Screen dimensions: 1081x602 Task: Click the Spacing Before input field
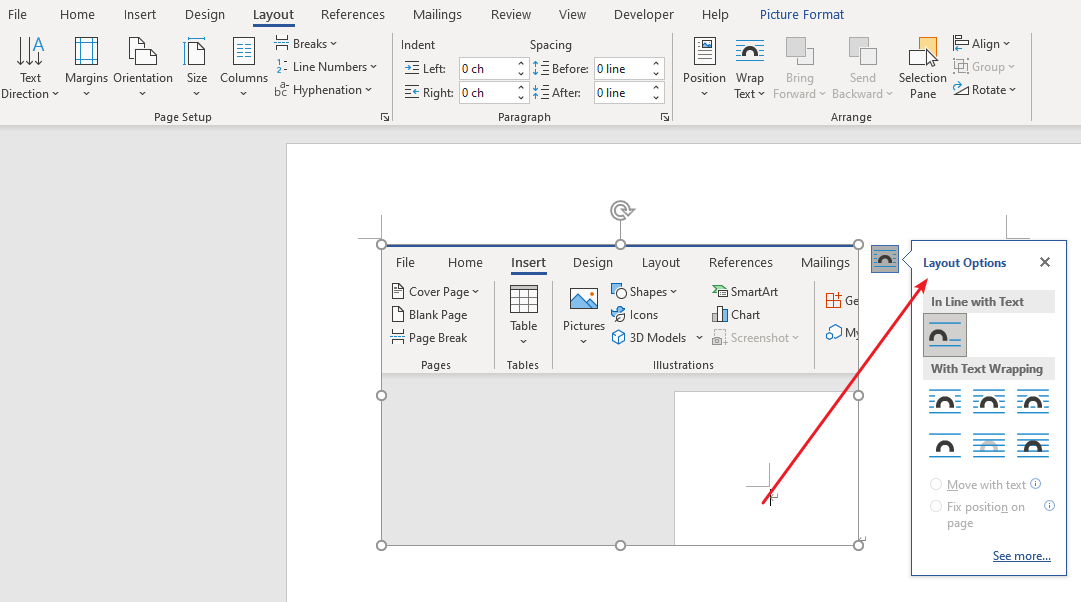pyautogui.click(x=622, y=68)
